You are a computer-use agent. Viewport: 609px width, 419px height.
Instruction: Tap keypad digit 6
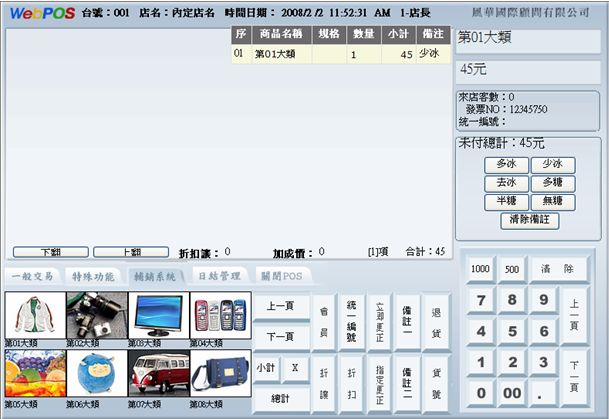click(544, 331)
